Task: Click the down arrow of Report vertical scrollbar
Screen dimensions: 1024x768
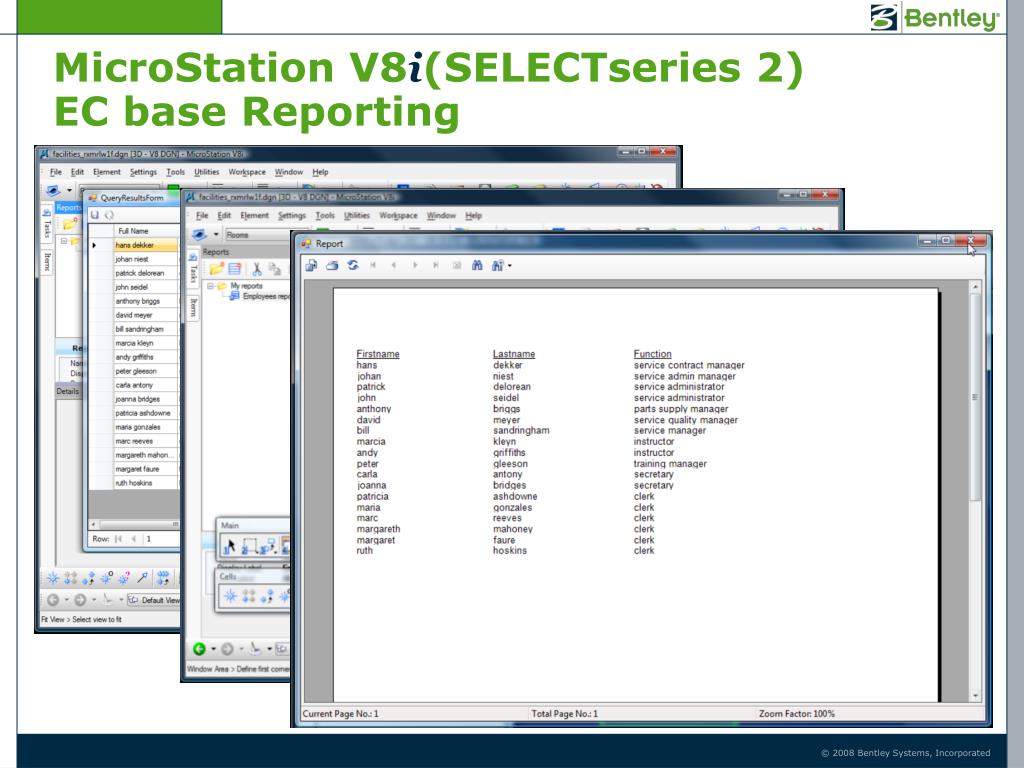Action: [x=975, y=696]
